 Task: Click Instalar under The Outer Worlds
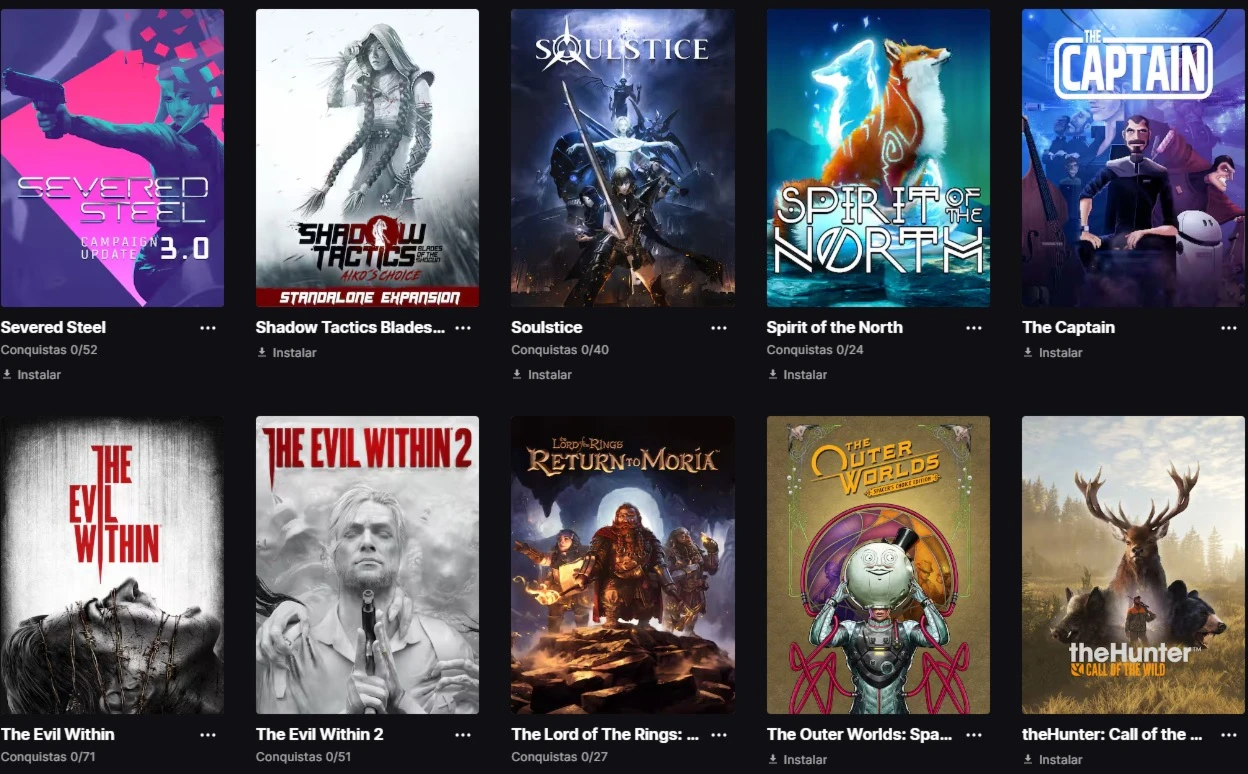click(798, 760)
